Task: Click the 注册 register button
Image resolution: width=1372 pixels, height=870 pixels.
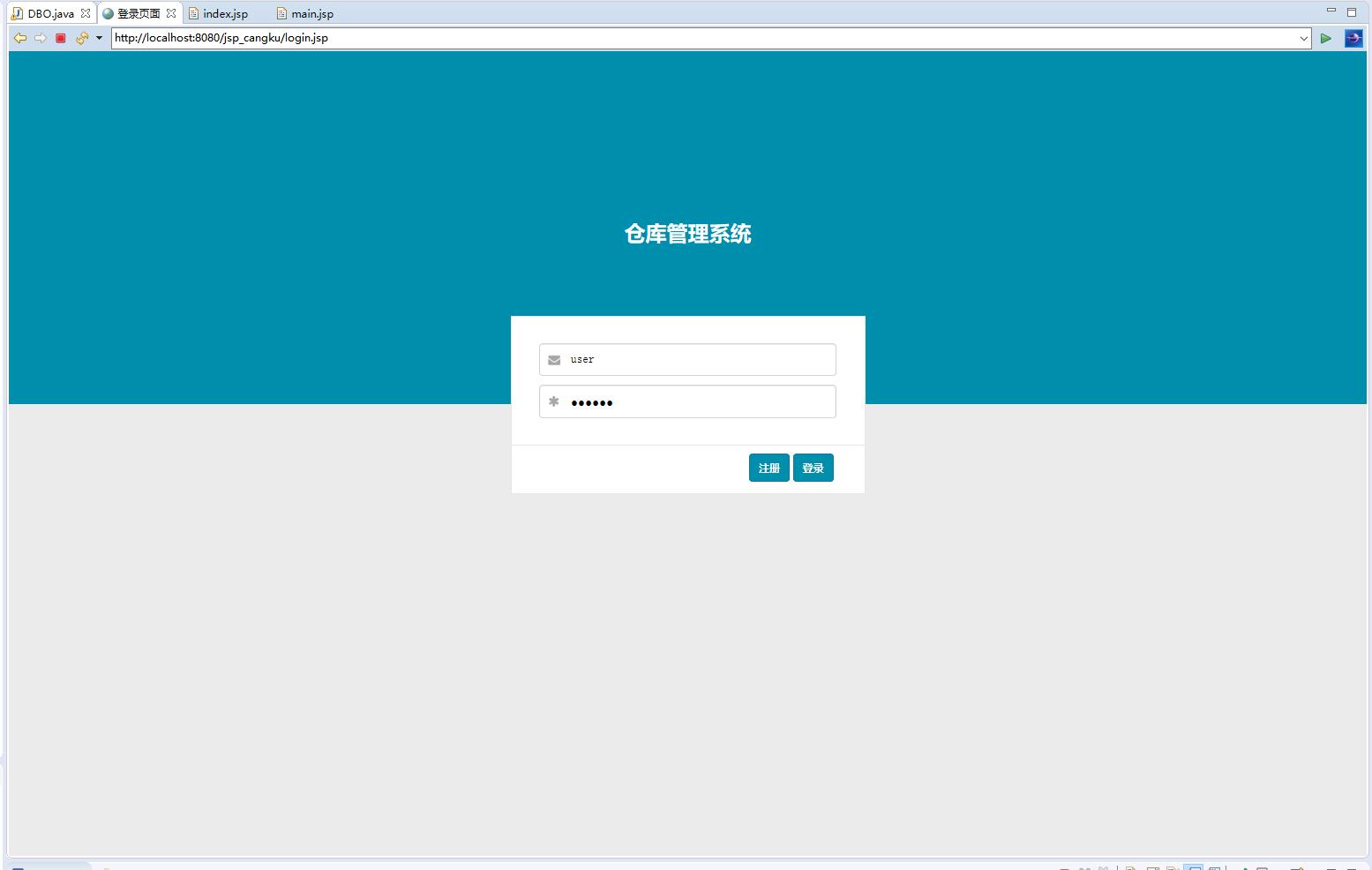Action: [x=769, y=468]
